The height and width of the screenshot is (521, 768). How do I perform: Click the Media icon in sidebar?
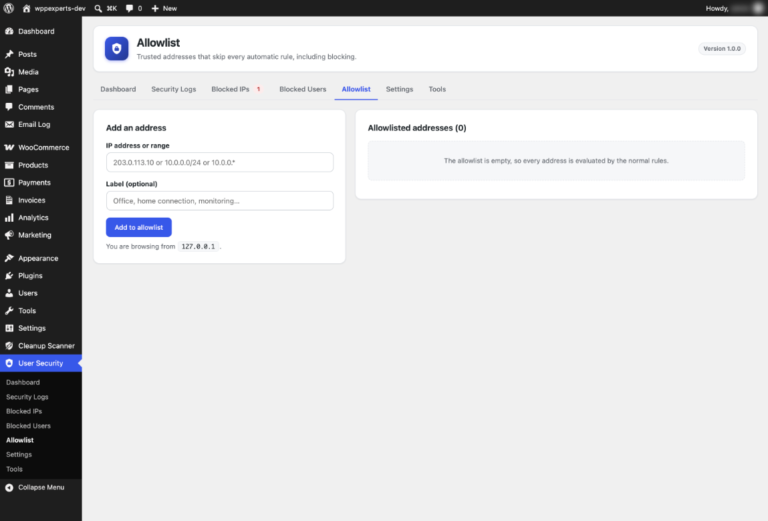tap(9, 72)
